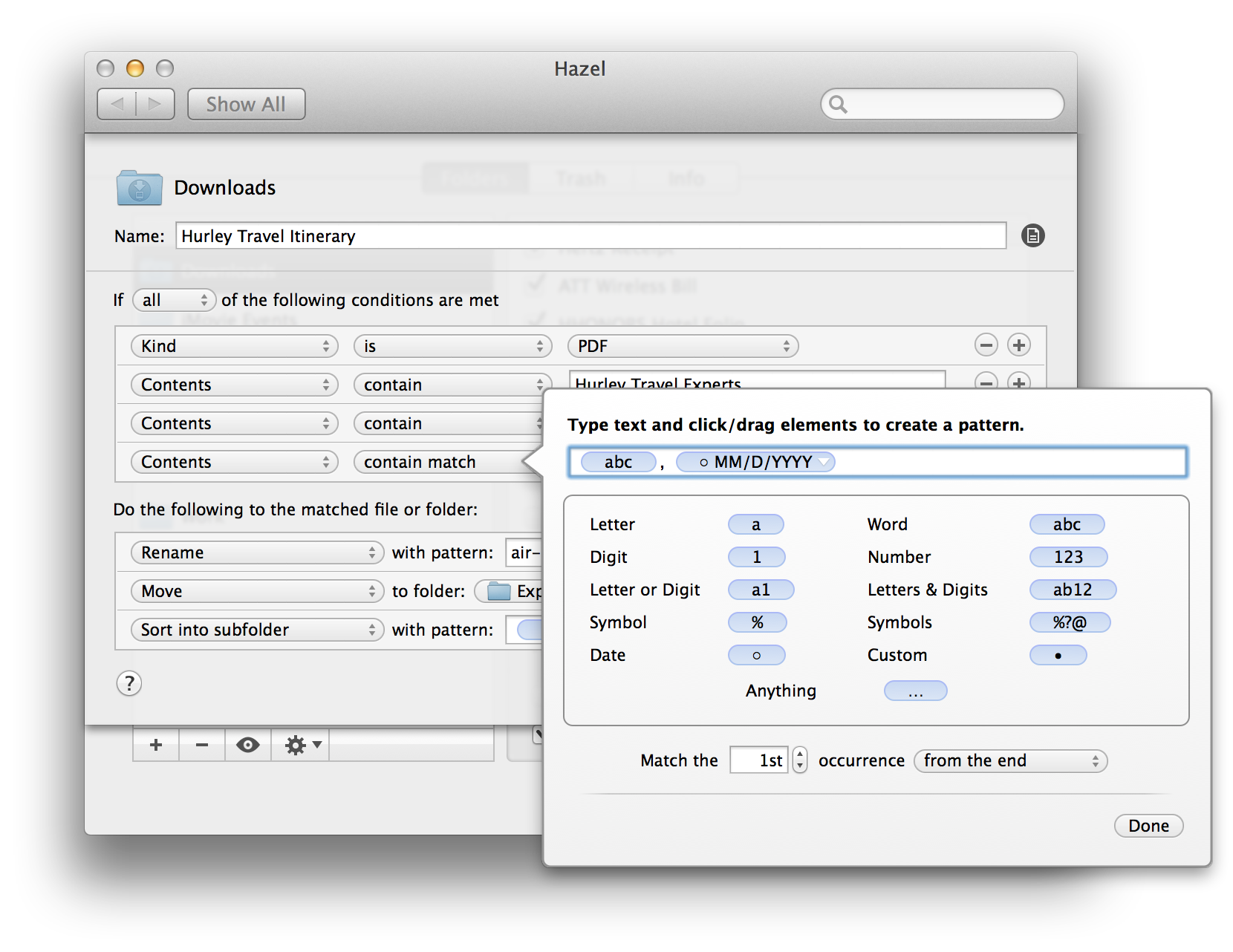Viewport: 1233px width, 952px height.
Task: Open the 'is' operator dropdown
Action: 453,346
